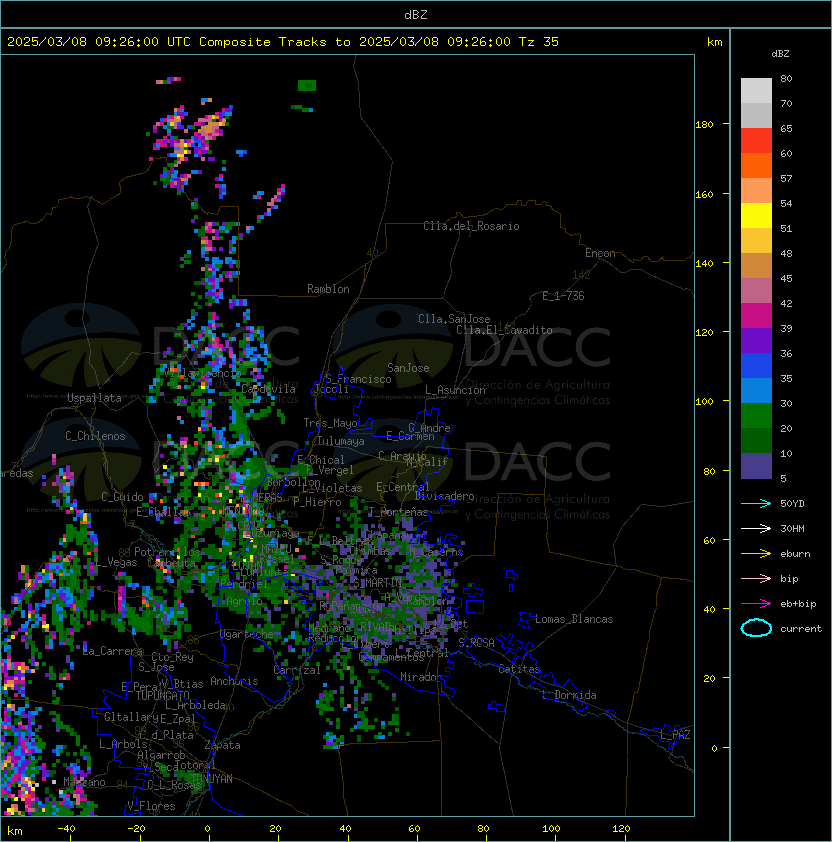Viewport: 832px width, 842px height.
Task: Click the 'Lomas_Blancas' map label
Action: (574, 619)
